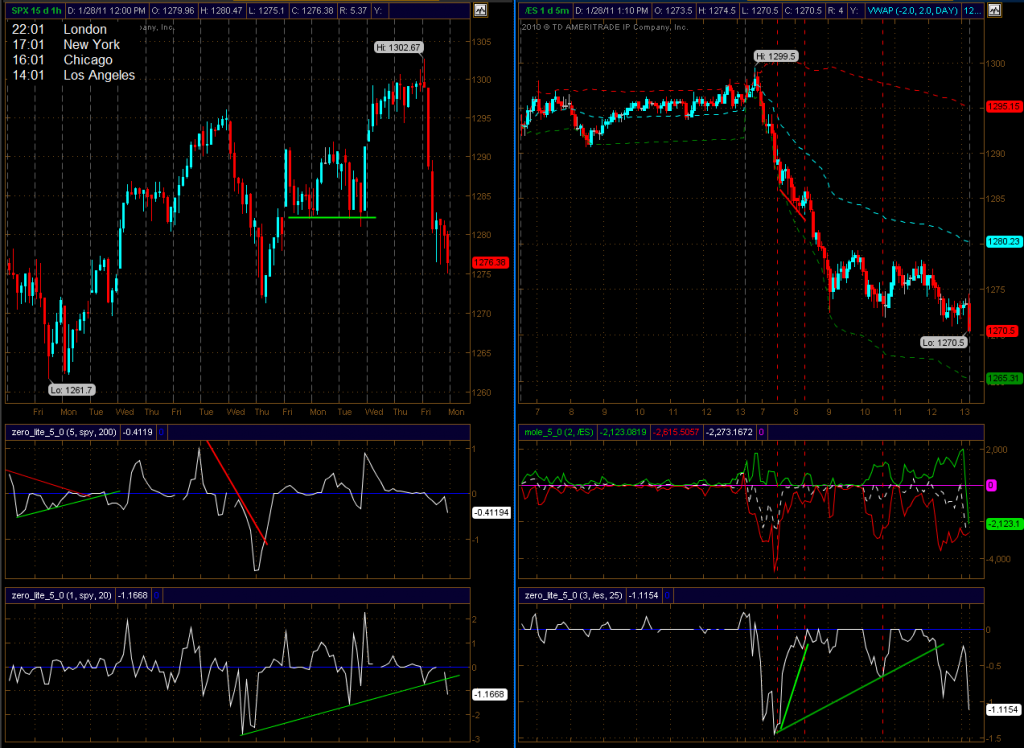Select the zero_lite_5_0 (3, /es, 25) study label
This screenshot has height=748, width=1024.
pyautogui.click(x=573, y=595)
